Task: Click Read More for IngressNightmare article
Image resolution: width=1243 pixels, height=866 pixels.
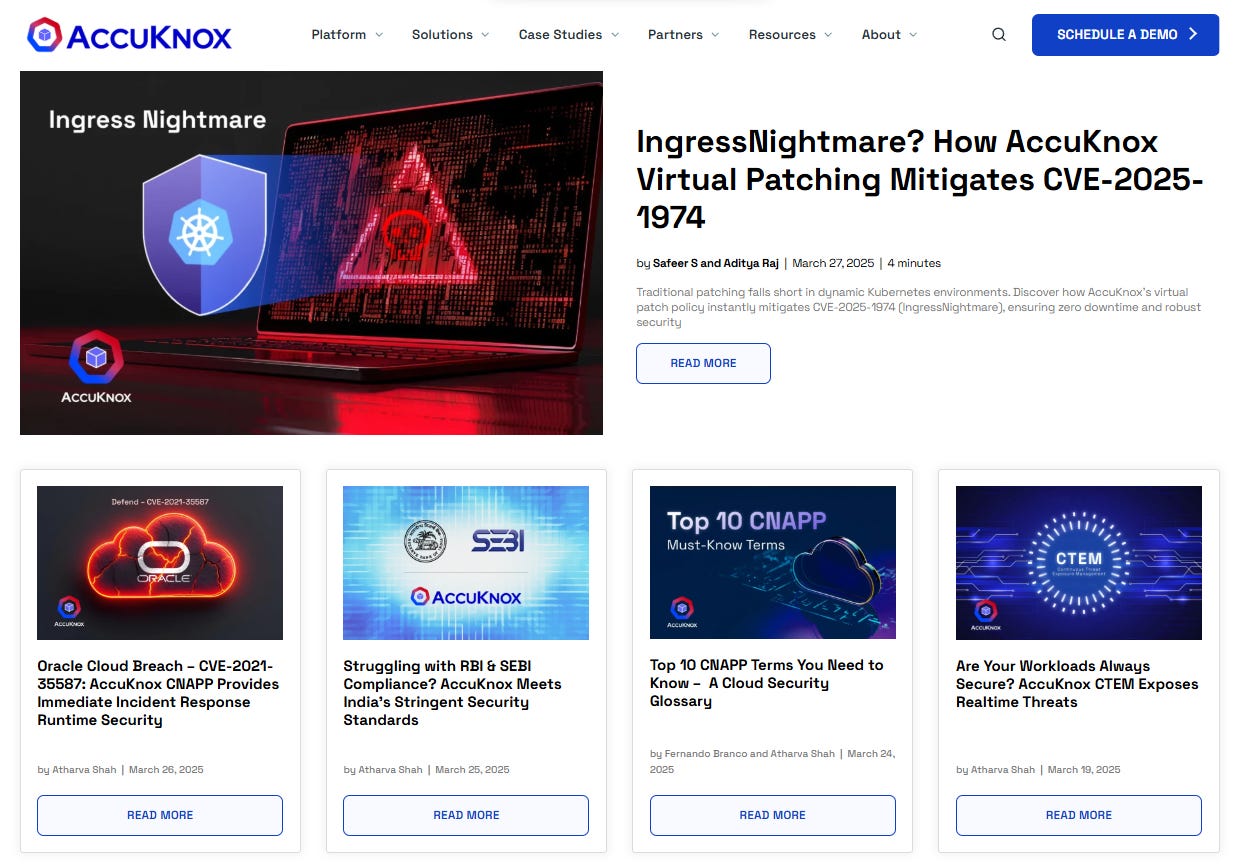Action: click(x=703, y=363)
